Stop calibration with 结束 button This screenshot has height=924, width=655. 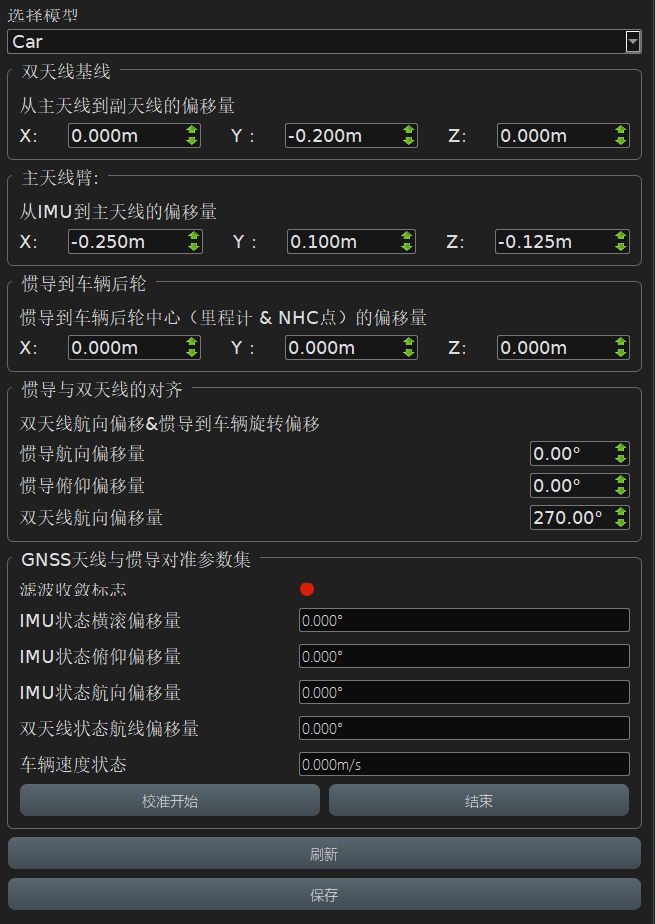[479, 800]
